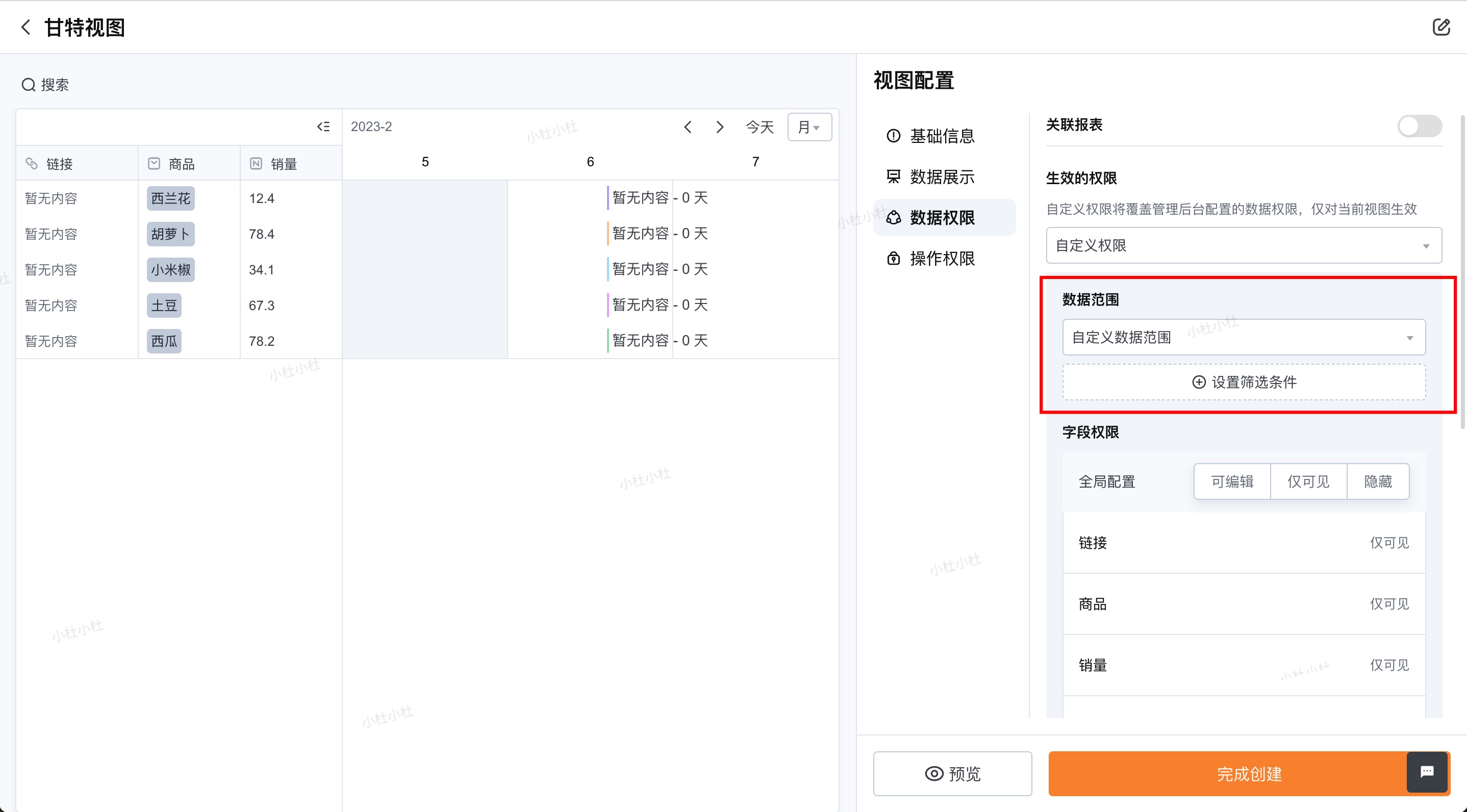The height and width of the screenshot is (812, 1467).
Task: Select the 小米椒 tag cell
Action: click(x=171, y=270)
